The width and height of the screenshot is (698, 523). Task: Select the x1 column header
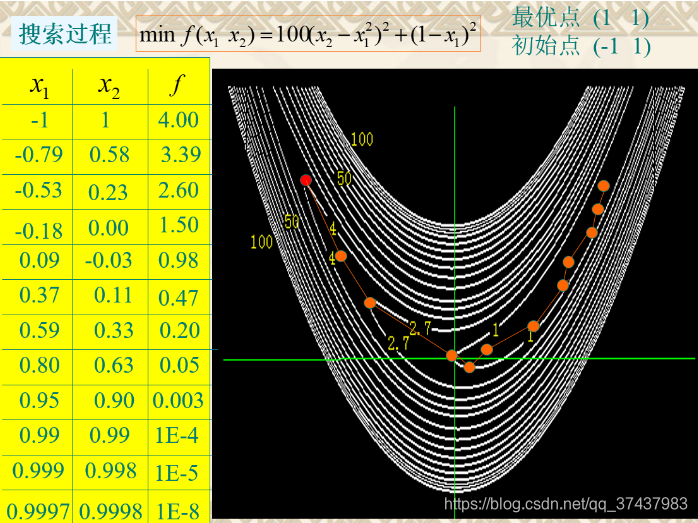coord(40,86)
